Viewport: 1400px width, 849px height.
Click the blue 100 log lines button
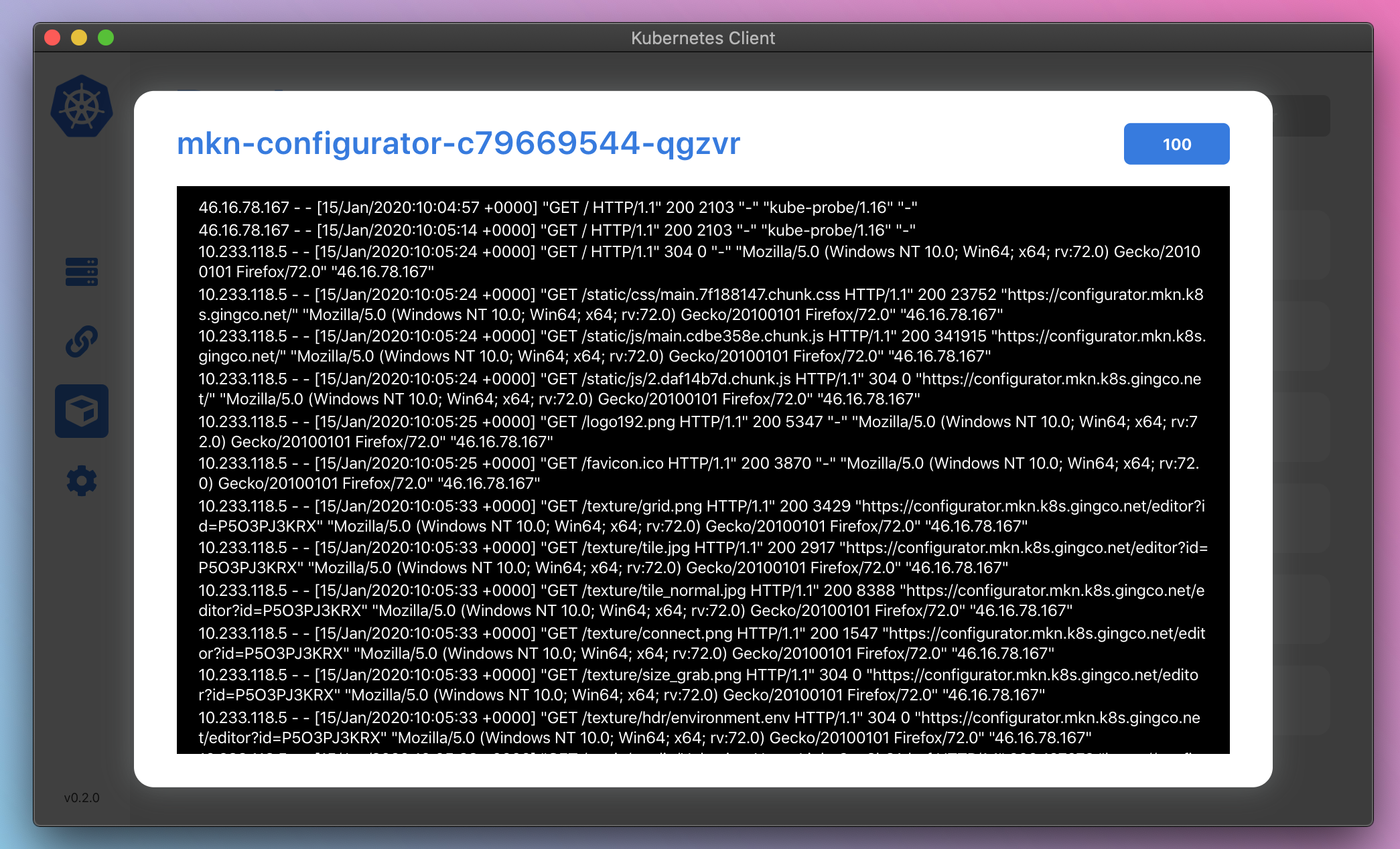click(1176, 144)
